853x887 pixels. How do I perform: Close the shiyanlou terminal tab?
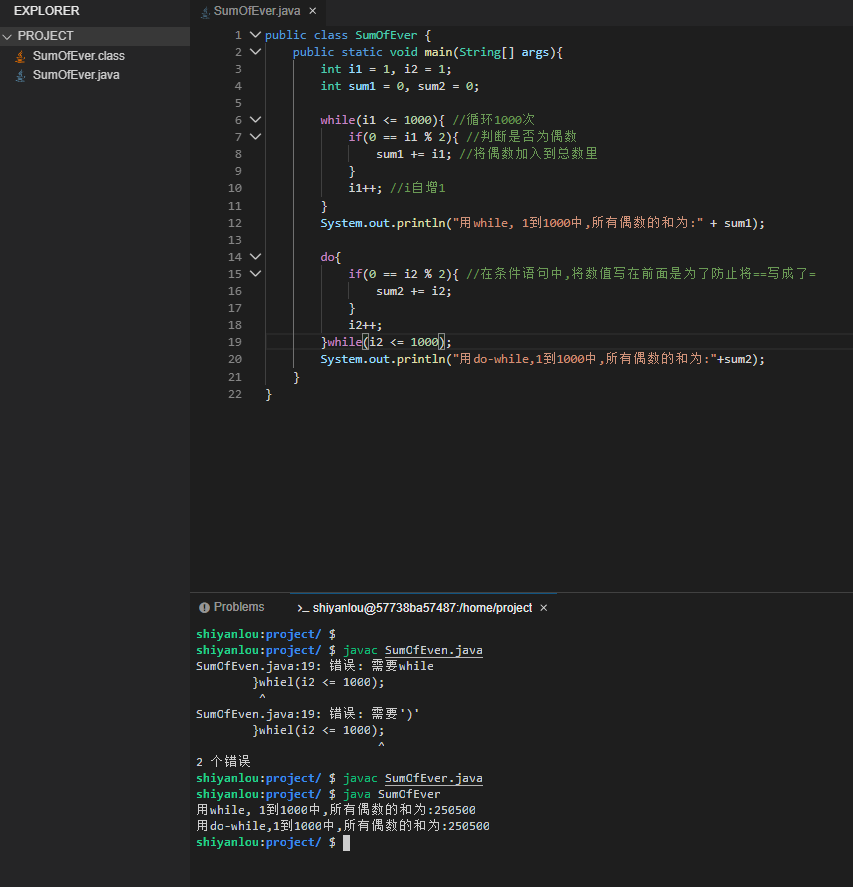pos(544,608)
